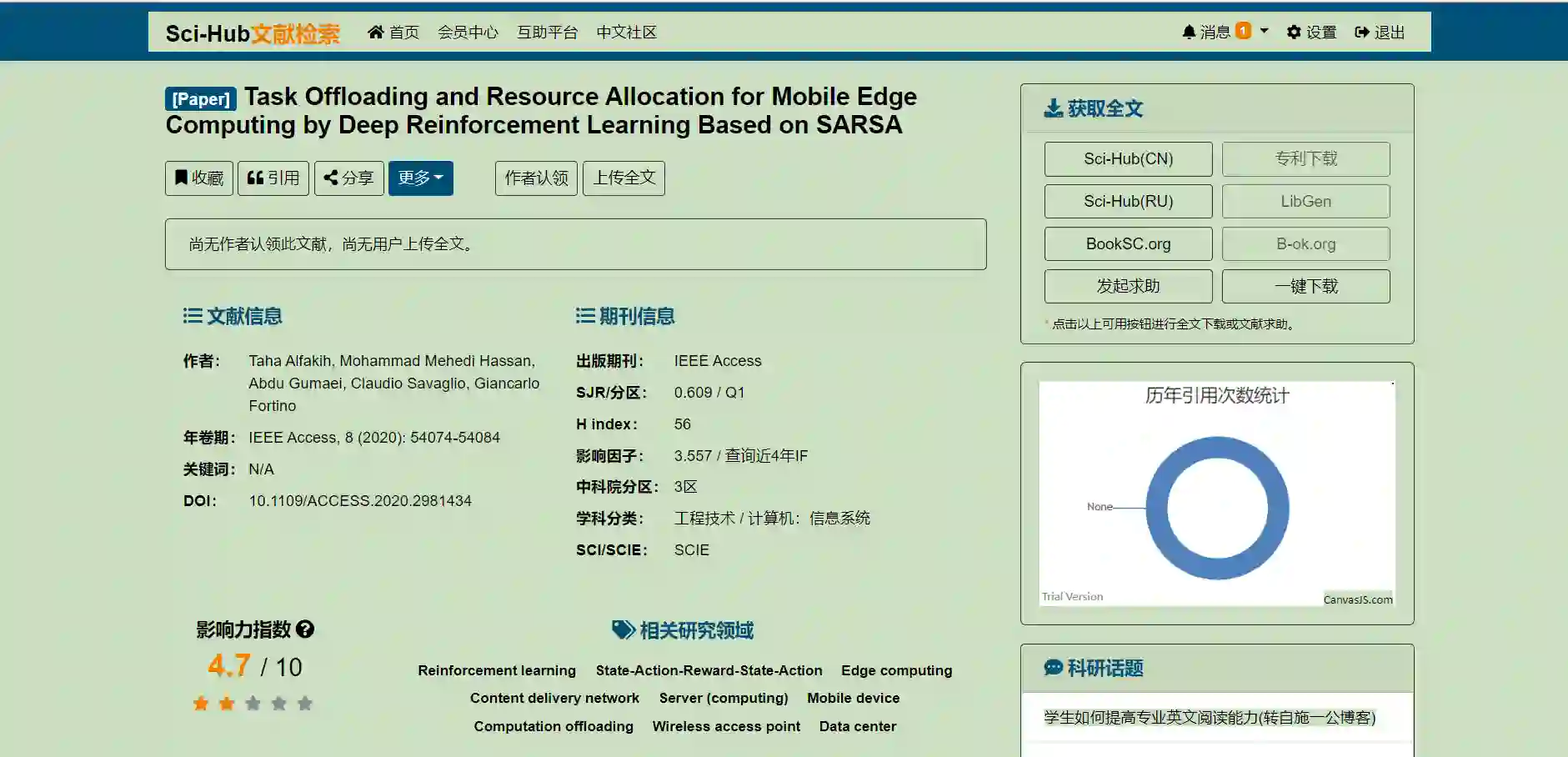Open the 互助平台 menu item
Screen dimensions: 1568x757
coord(547,33)
